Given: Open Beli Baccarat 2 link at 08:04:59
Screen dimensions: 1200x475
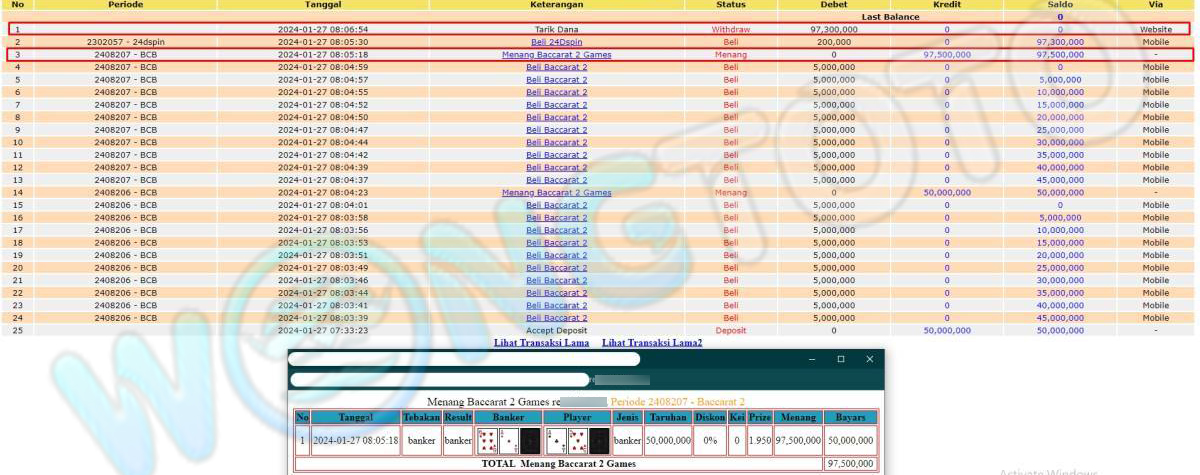Looking at the screenshot, I should 556,67.
